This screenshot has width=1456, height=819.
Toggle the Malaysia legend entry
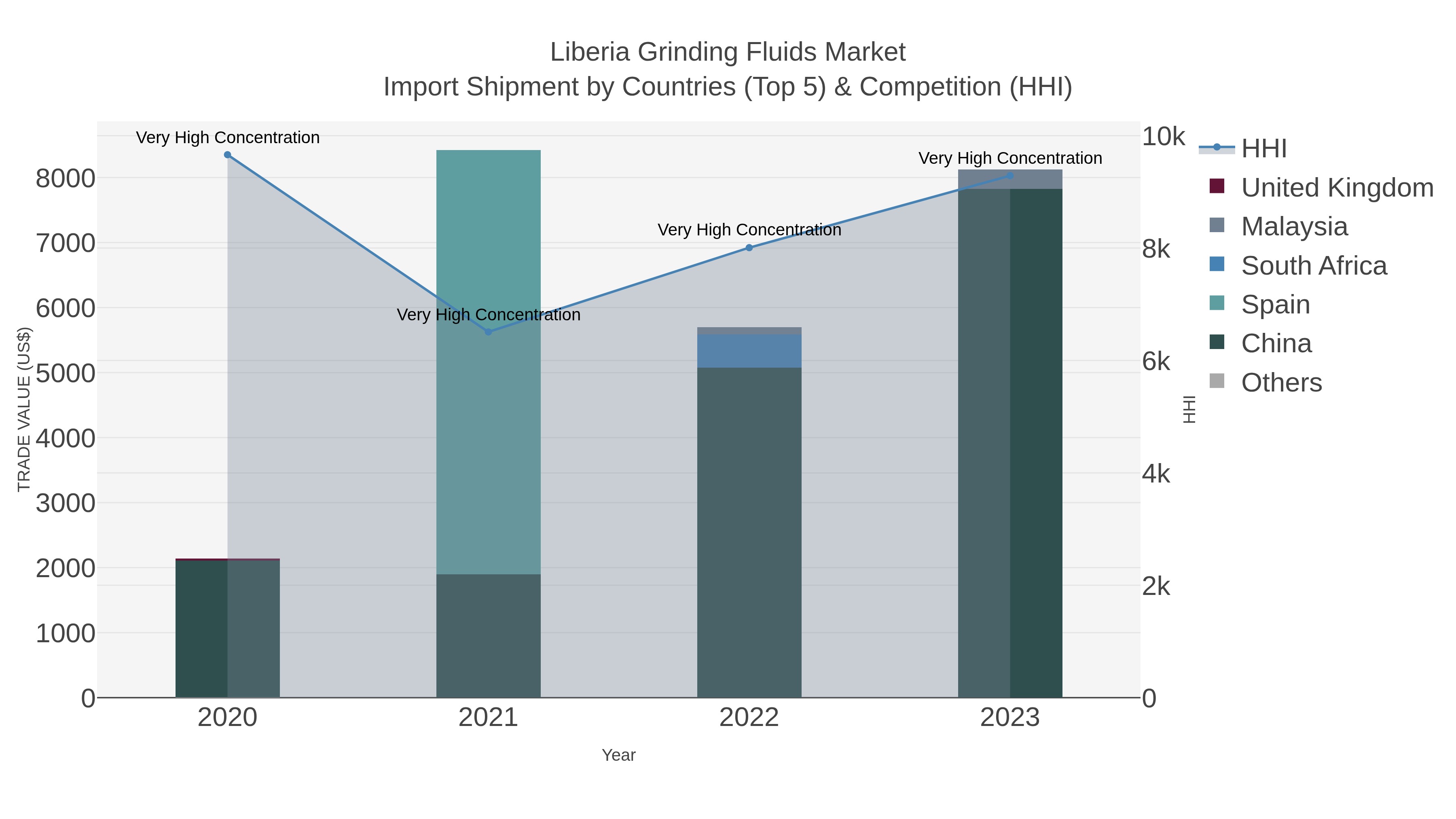pyautogui.click(x=1278, y=226)
